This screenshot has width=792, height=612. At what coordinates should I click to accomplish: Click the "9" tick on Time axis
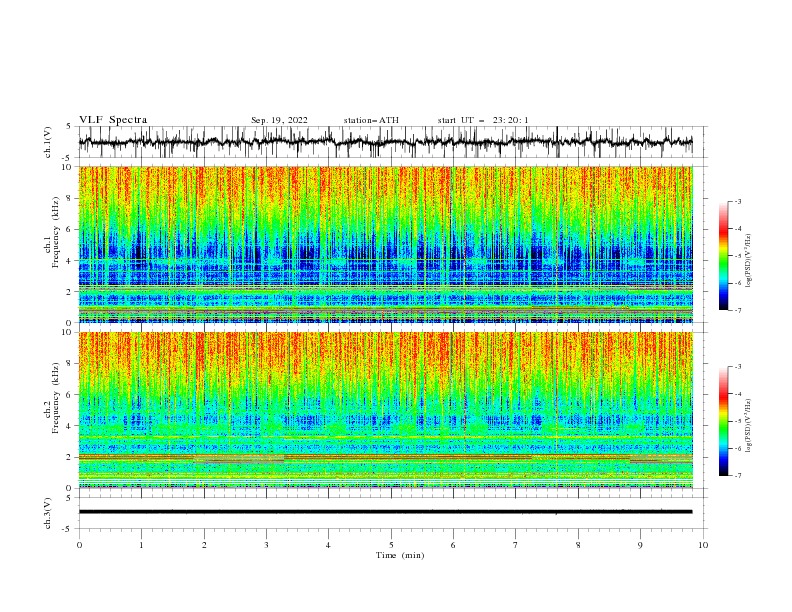click(x=640, y=545)
